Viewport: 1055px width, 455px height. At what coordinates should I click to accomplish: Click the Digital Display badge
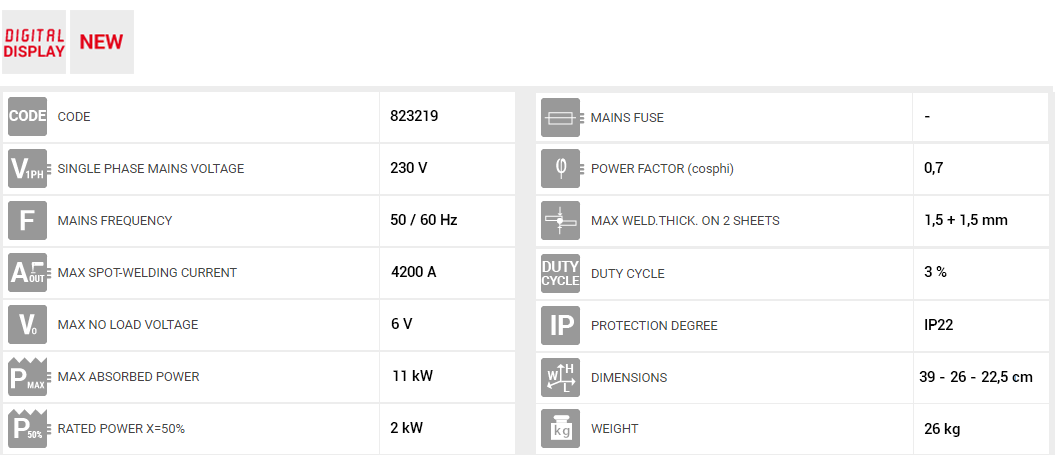(x=34, y=42)
